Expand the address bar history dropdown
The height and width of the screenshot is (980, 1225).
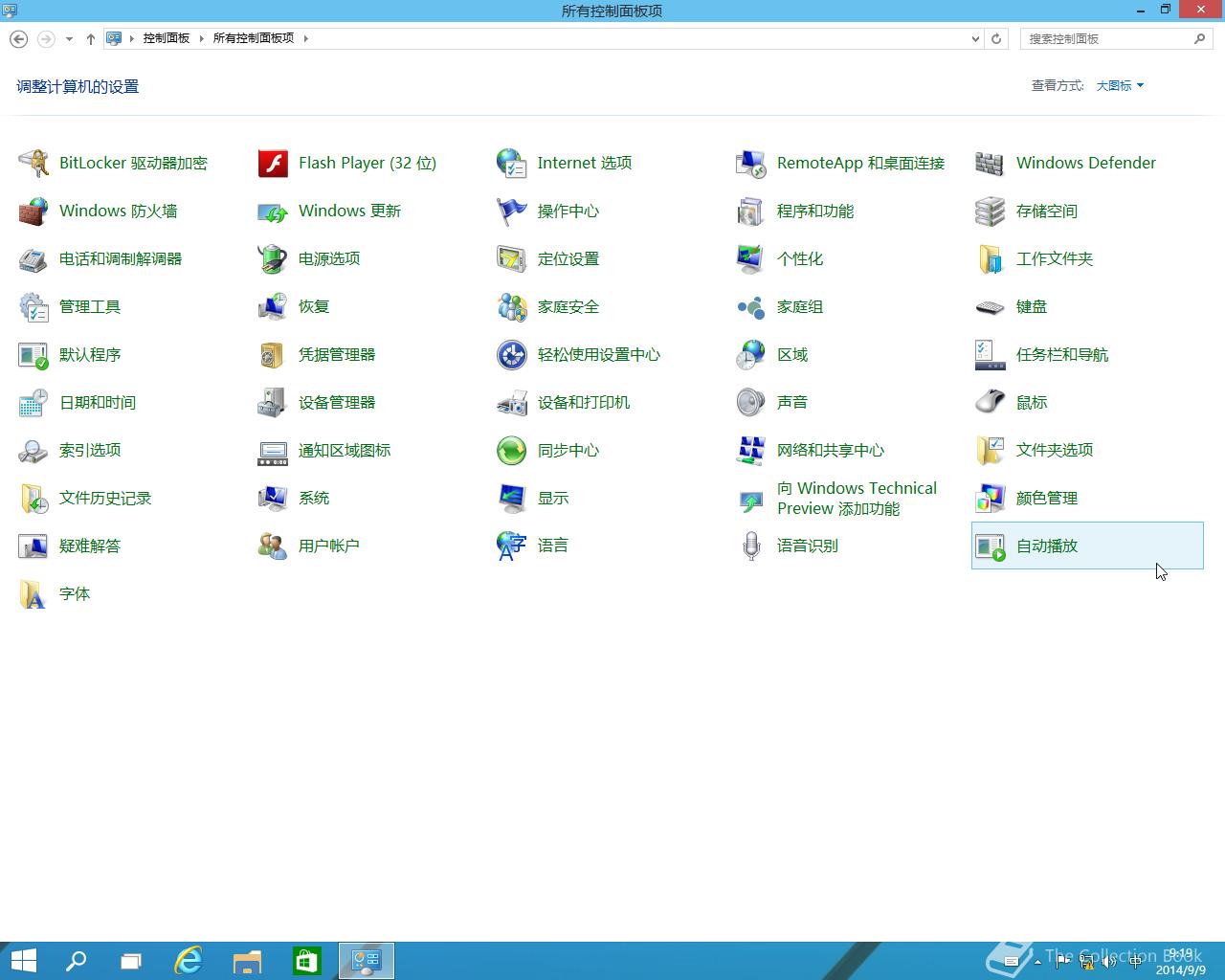[x=975, y=39]
